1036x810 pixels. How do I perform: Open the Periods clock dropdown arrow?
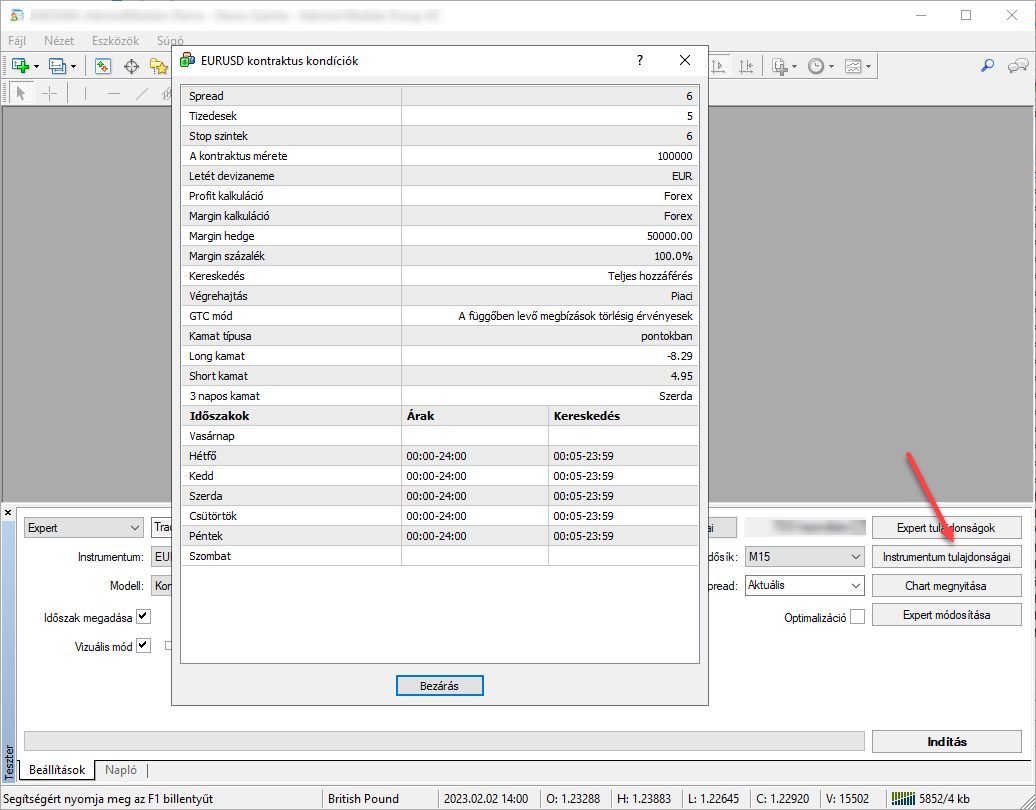click(x=831, y=67)
